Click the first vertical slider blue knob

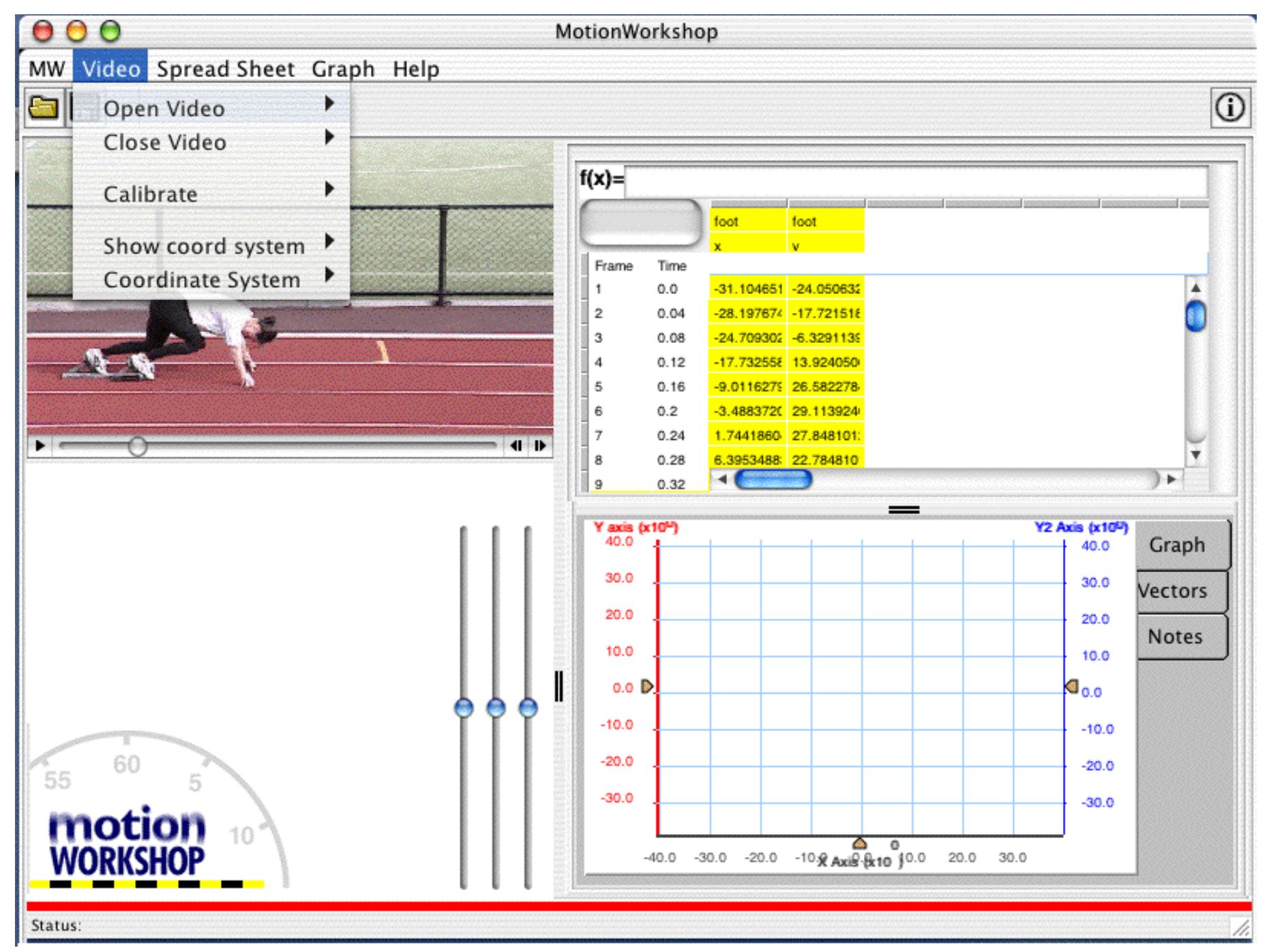click(x=464, y=708)
